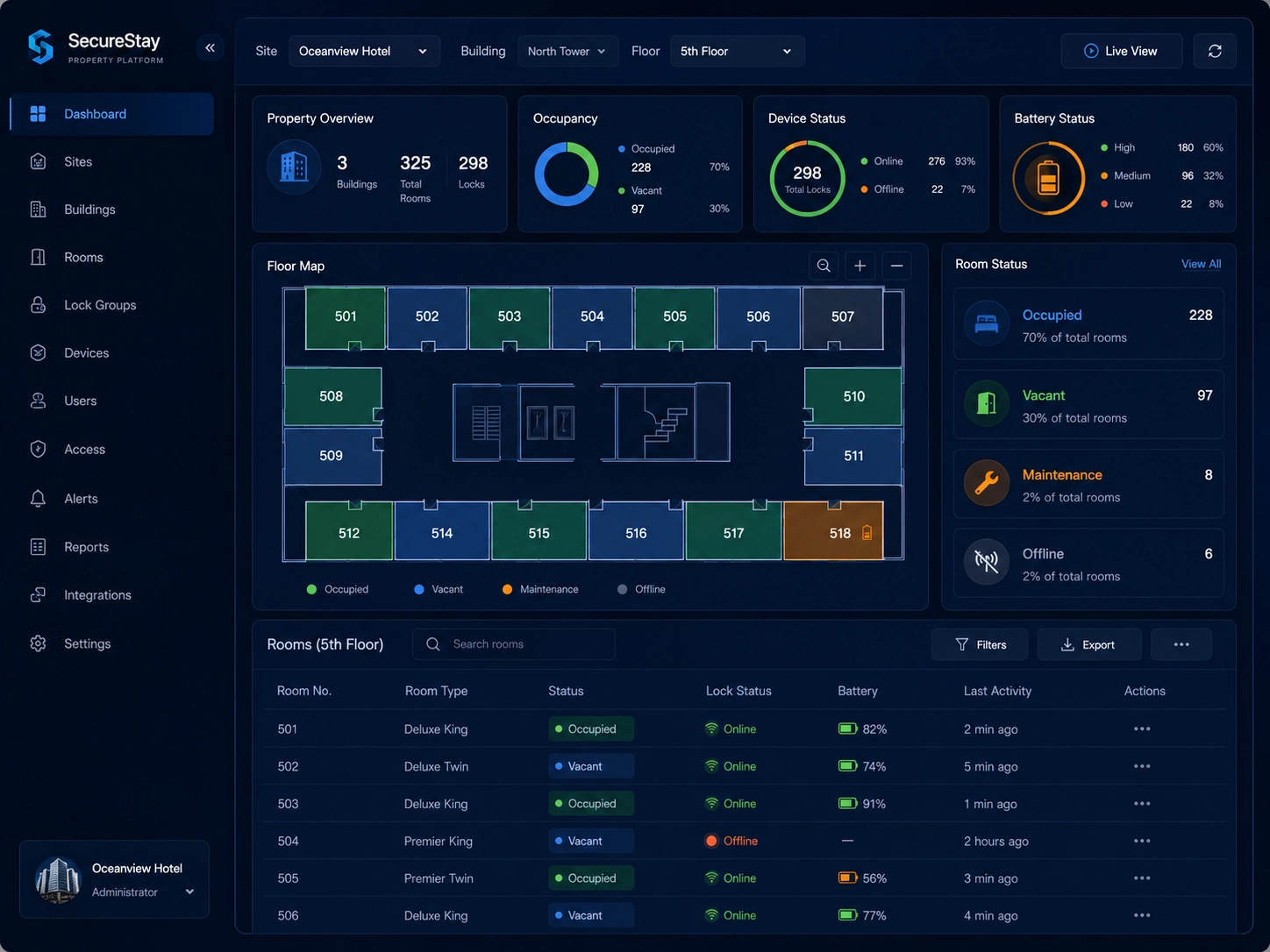Open the Floor dropdown 5th Floor
The width and height of the screenshot is (1270, 952).
737,51
